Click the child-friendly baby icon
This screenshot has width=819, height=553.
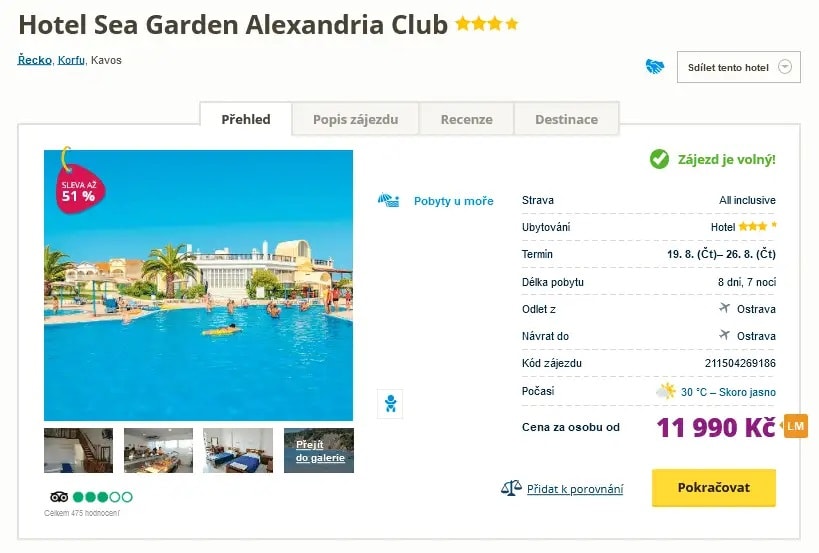point(389,404)
